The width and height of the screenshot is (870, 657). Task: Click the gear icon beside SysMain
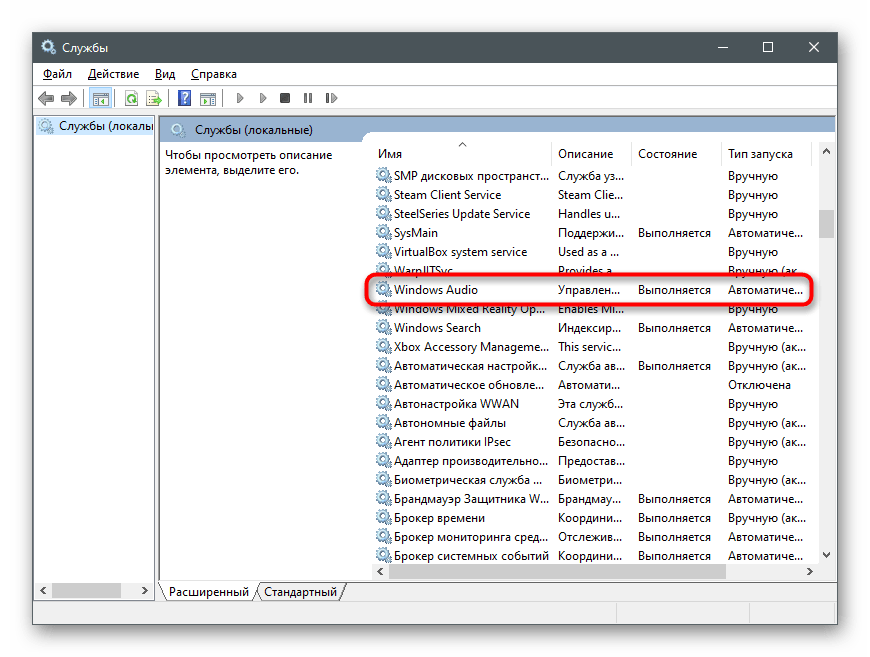pos(383,232)
